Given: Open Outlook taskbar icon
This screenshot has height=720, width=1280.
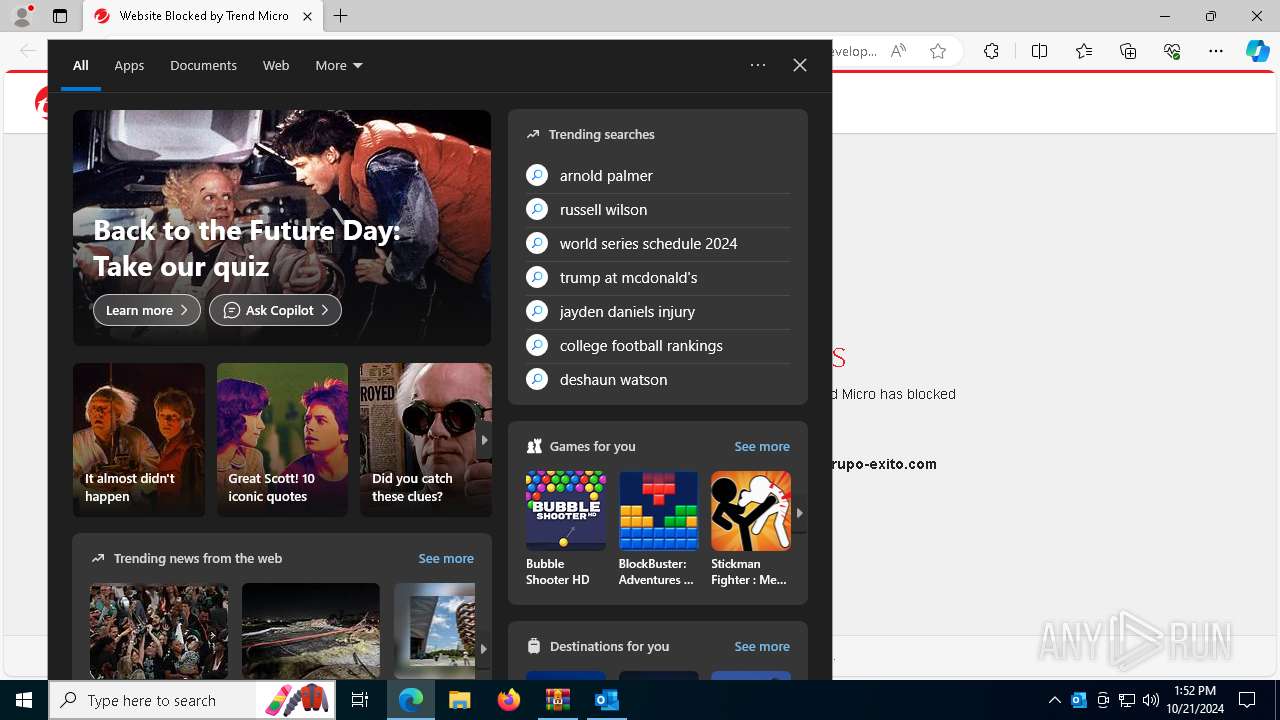Looking at the screenshot, I should (606, 700).
